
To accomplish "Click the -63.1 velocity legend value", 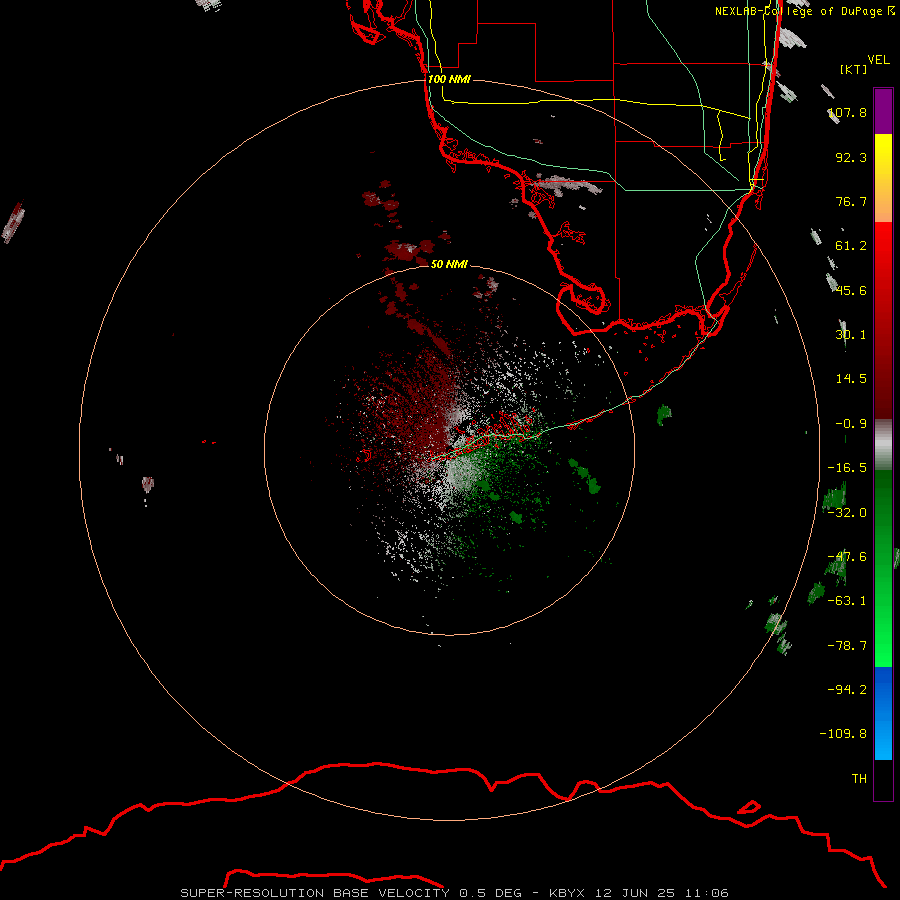I will tap(847, 601).
